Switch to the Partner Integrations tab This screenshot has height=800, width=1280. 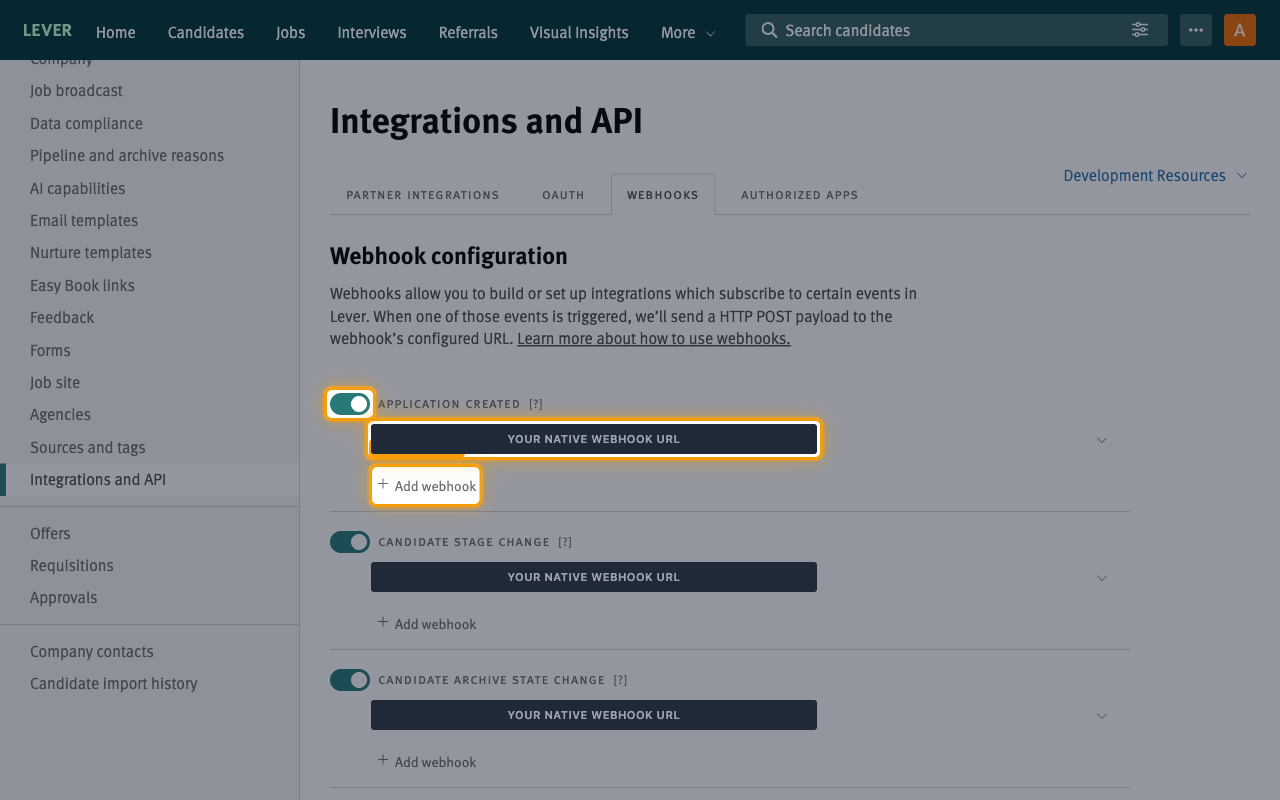[423, 195]
